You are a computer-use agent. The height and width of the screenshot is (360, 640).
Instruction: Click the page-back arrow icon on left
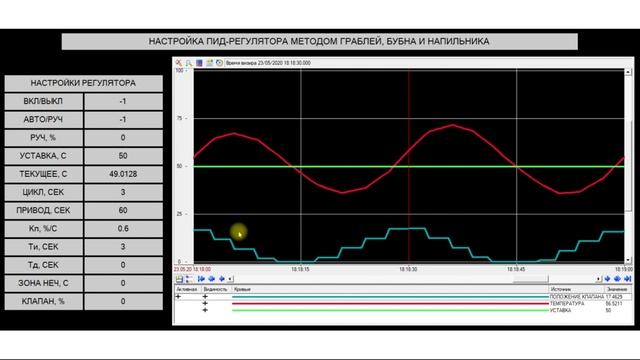211,279
